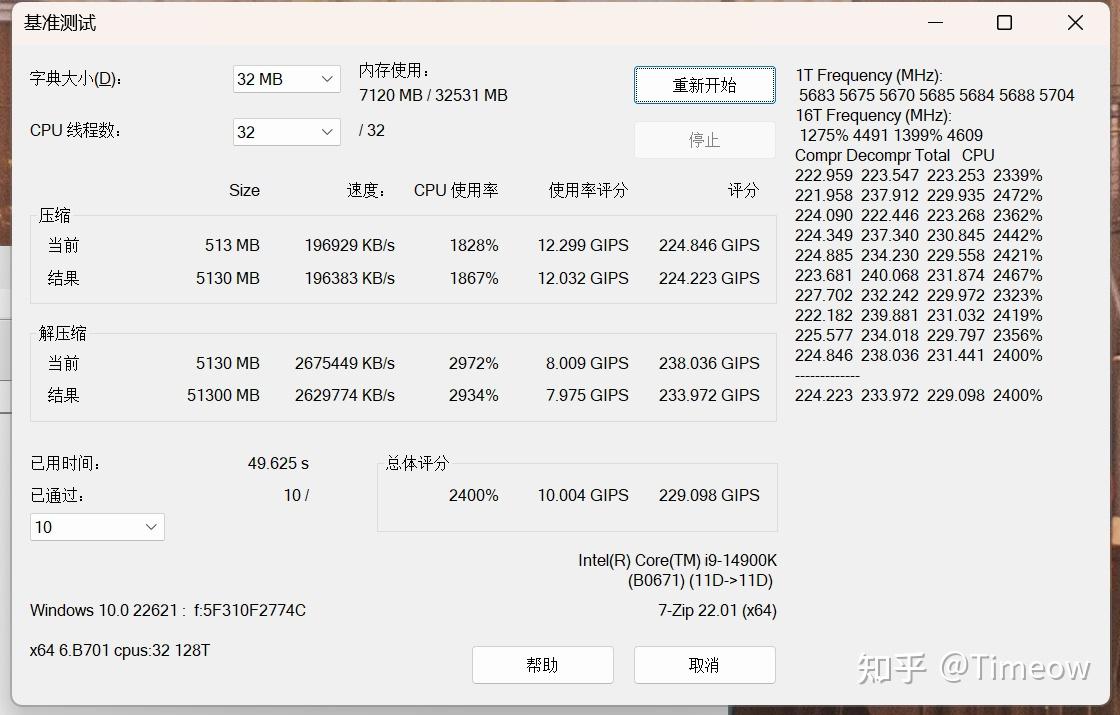Click the Compr Decompr Total CPU header line
The image size is (1120, 715).
tap(894, 156)
